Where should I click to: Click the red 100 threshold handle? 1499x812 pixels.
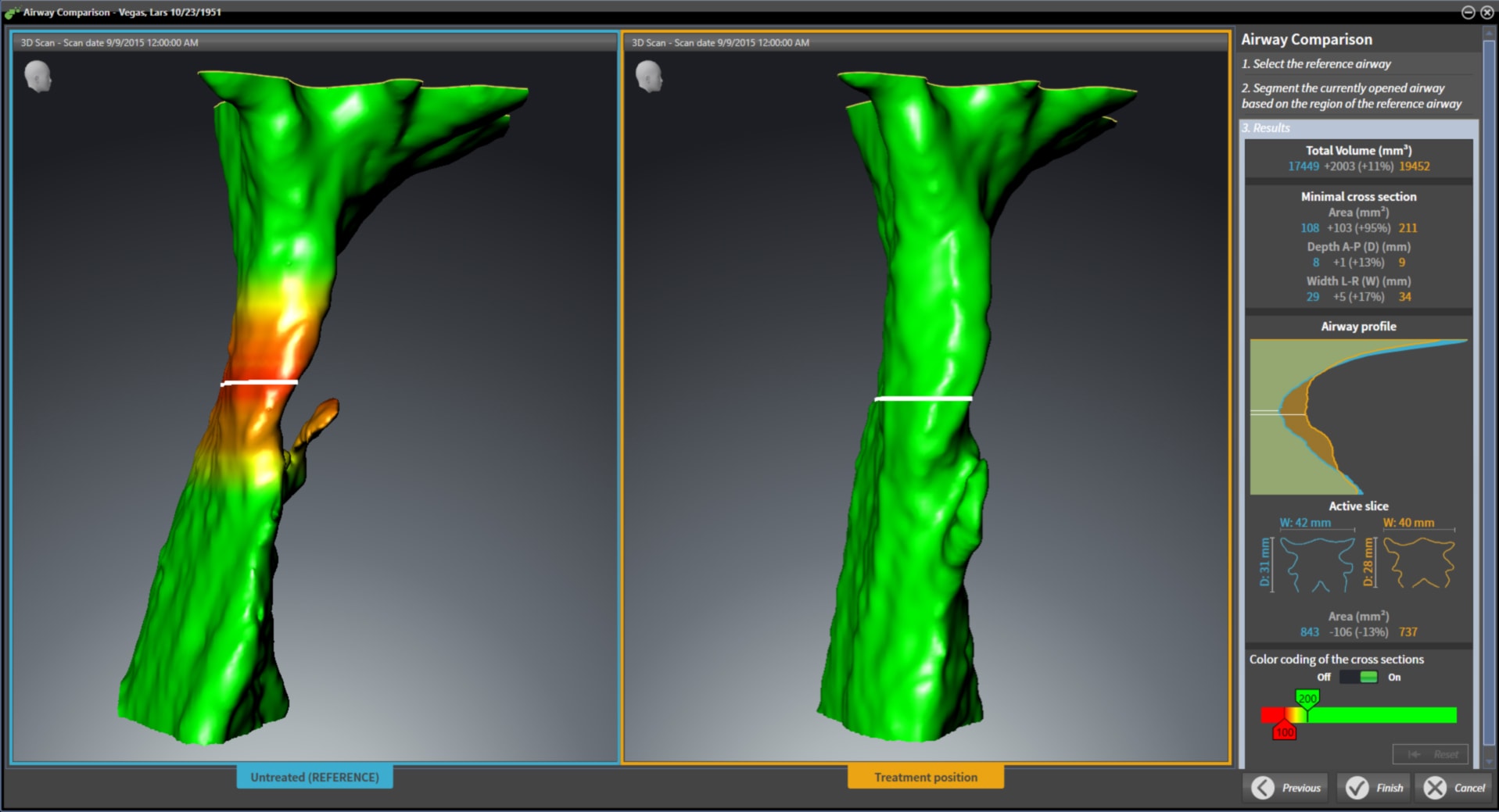[1284, 732]
